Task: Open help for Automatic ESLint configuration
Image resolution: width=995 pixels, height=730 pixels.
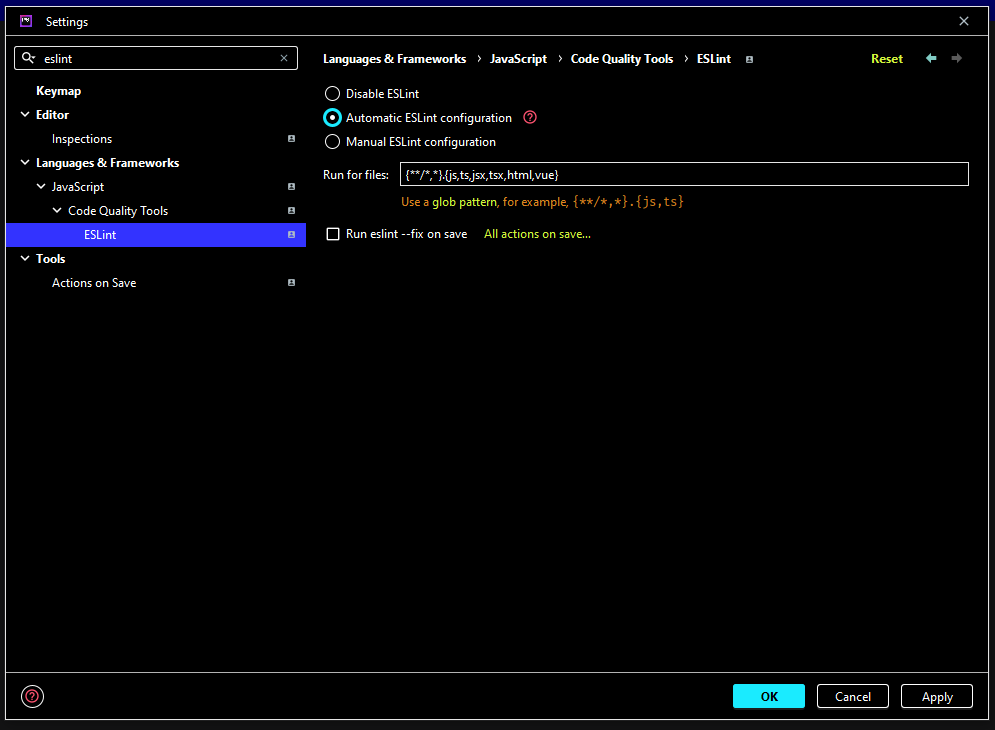Action: 530,117
